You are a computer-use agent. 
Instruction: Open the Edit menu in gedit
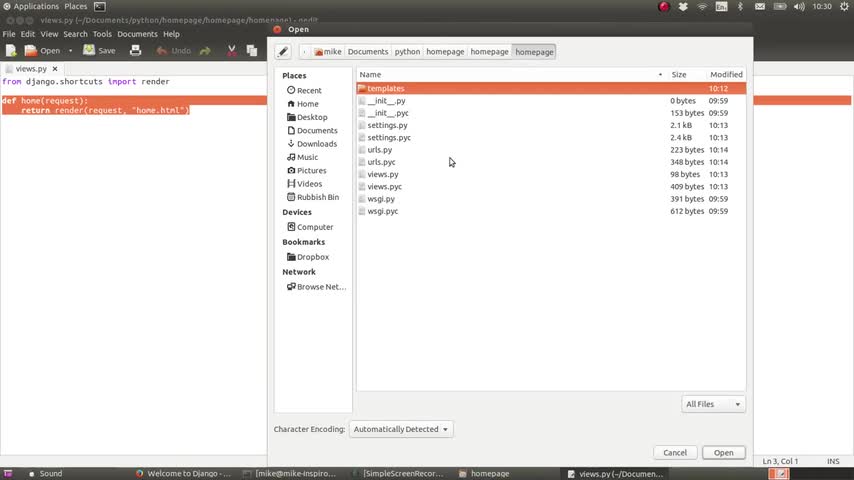pyautogui.click(x=28, y=34)
